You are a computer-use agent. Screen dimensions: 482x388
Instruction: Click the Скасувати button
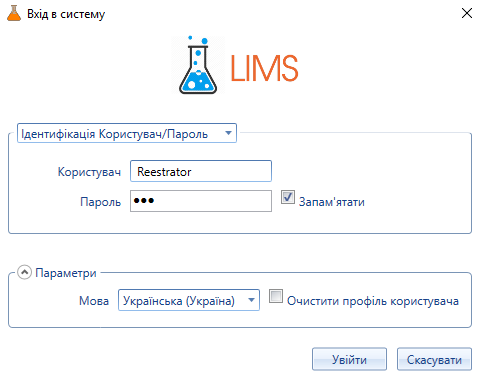coord(434,359)
